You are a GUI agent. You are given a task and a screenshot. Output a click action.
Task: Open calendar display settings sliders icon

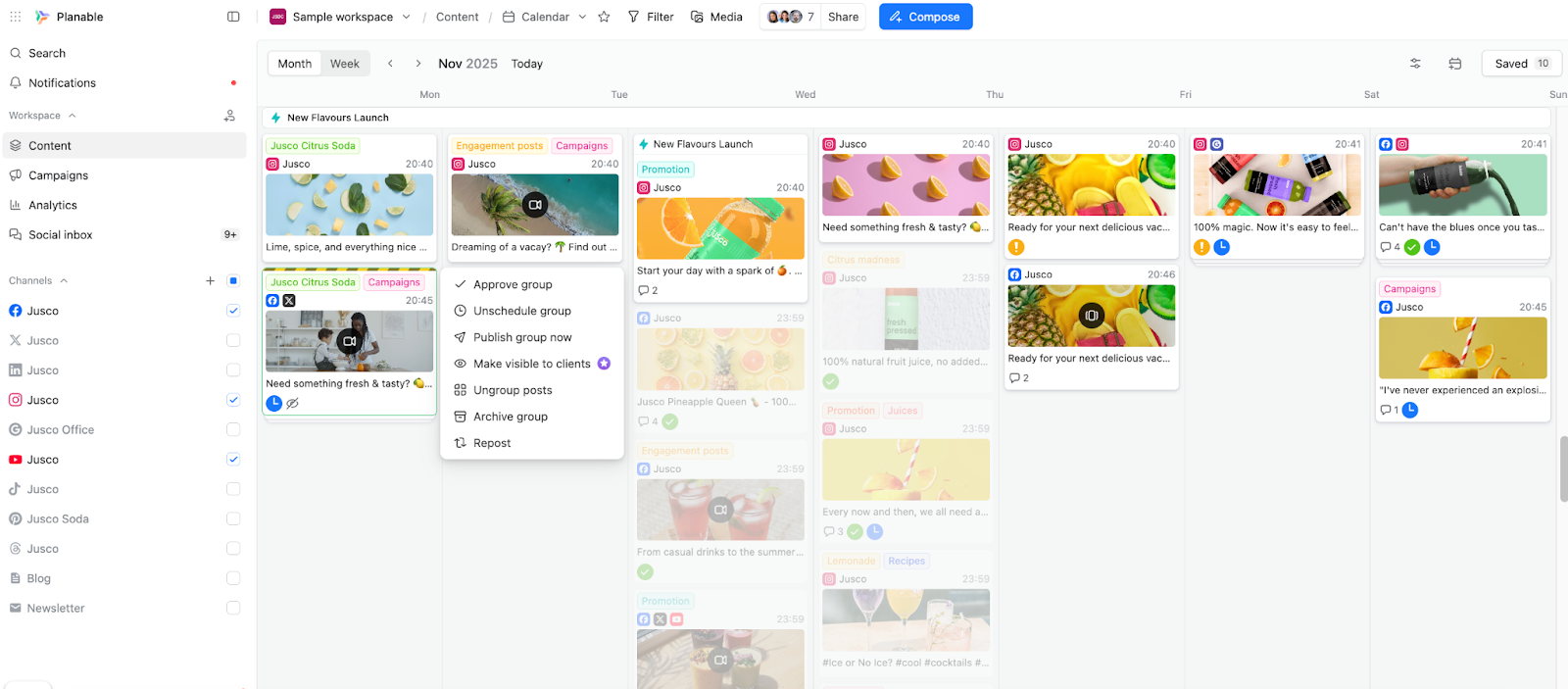coord(1415,64)
